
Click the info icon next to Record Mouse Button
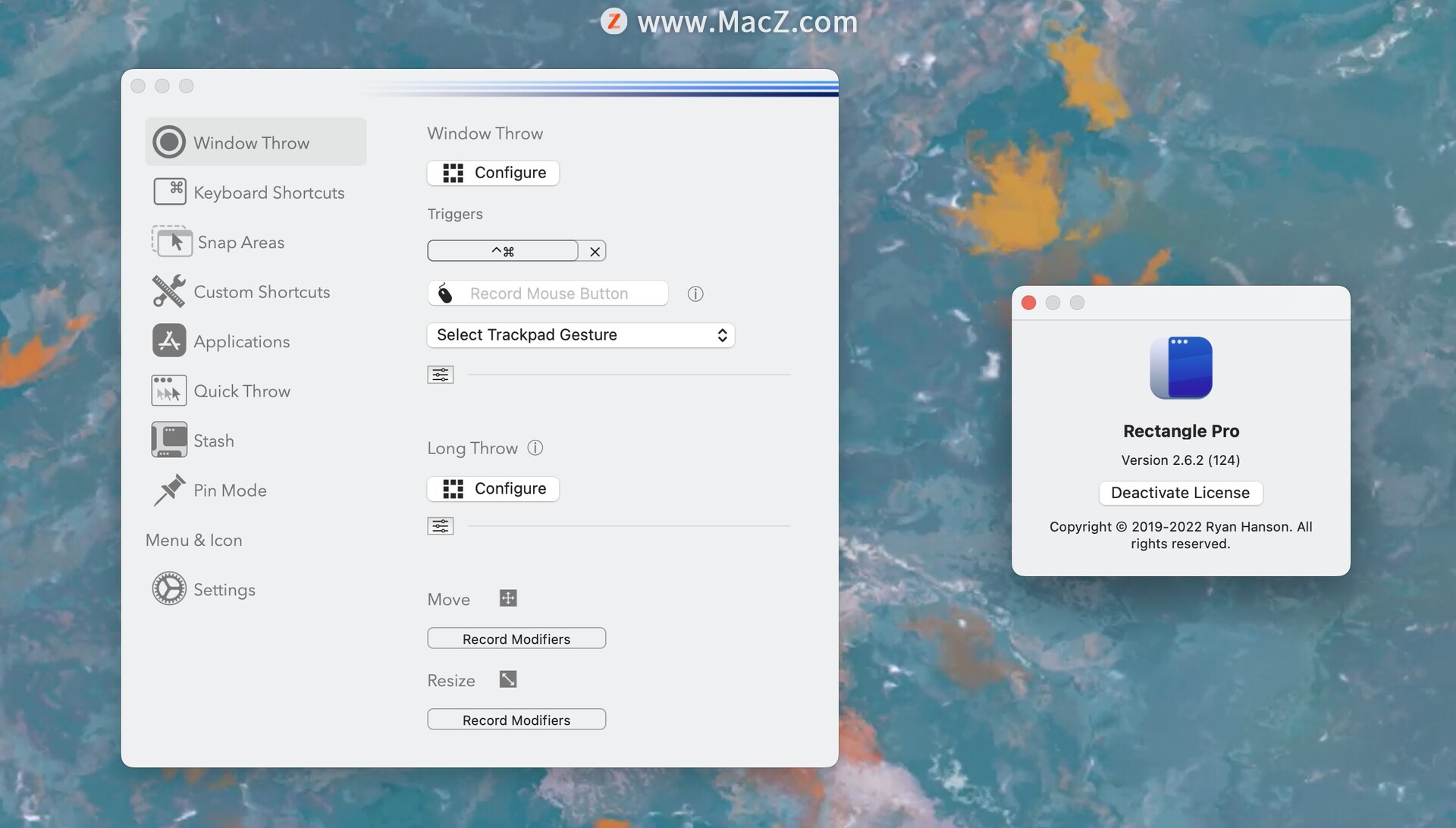point(695,293)
